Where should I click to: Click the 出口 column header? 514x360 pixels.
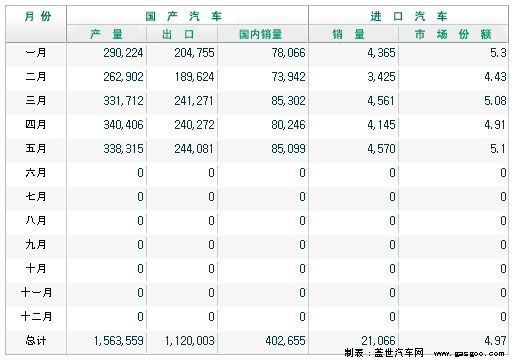click(178, 34)
